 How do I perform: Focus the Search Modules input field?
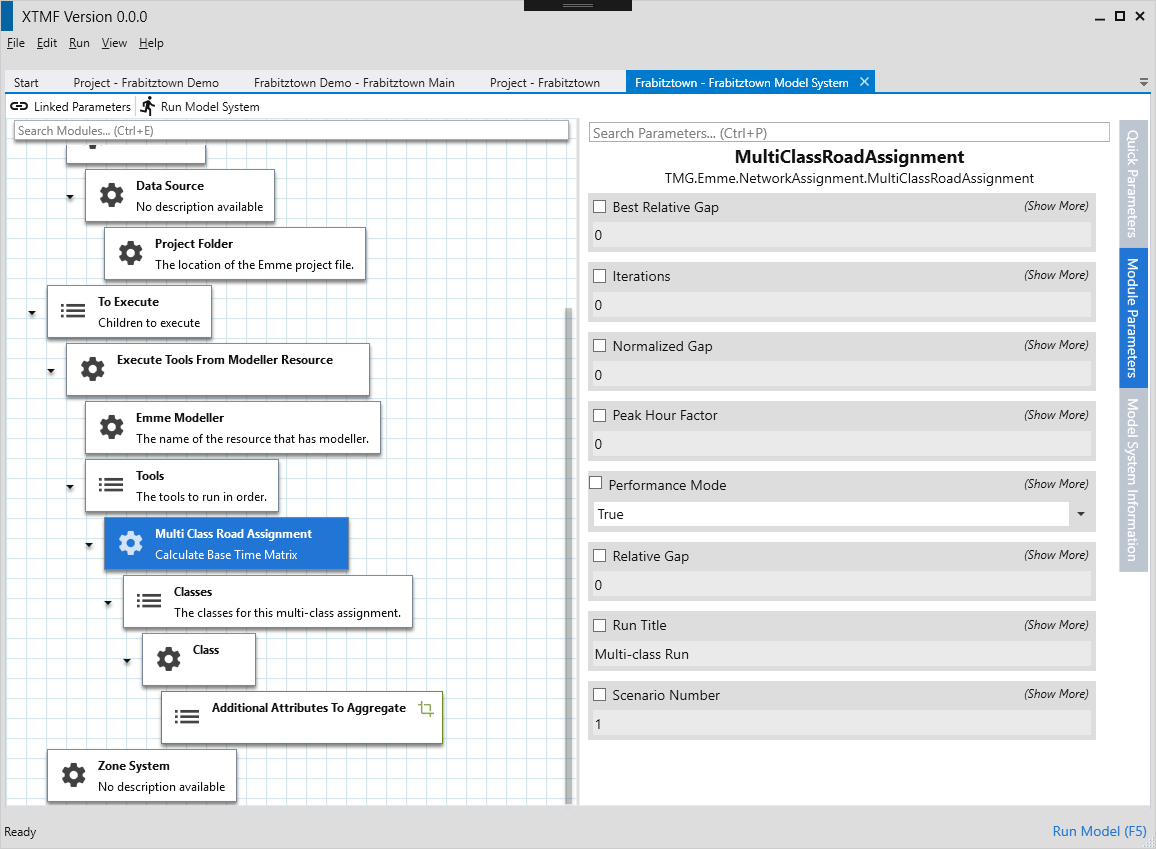[291, 130]
